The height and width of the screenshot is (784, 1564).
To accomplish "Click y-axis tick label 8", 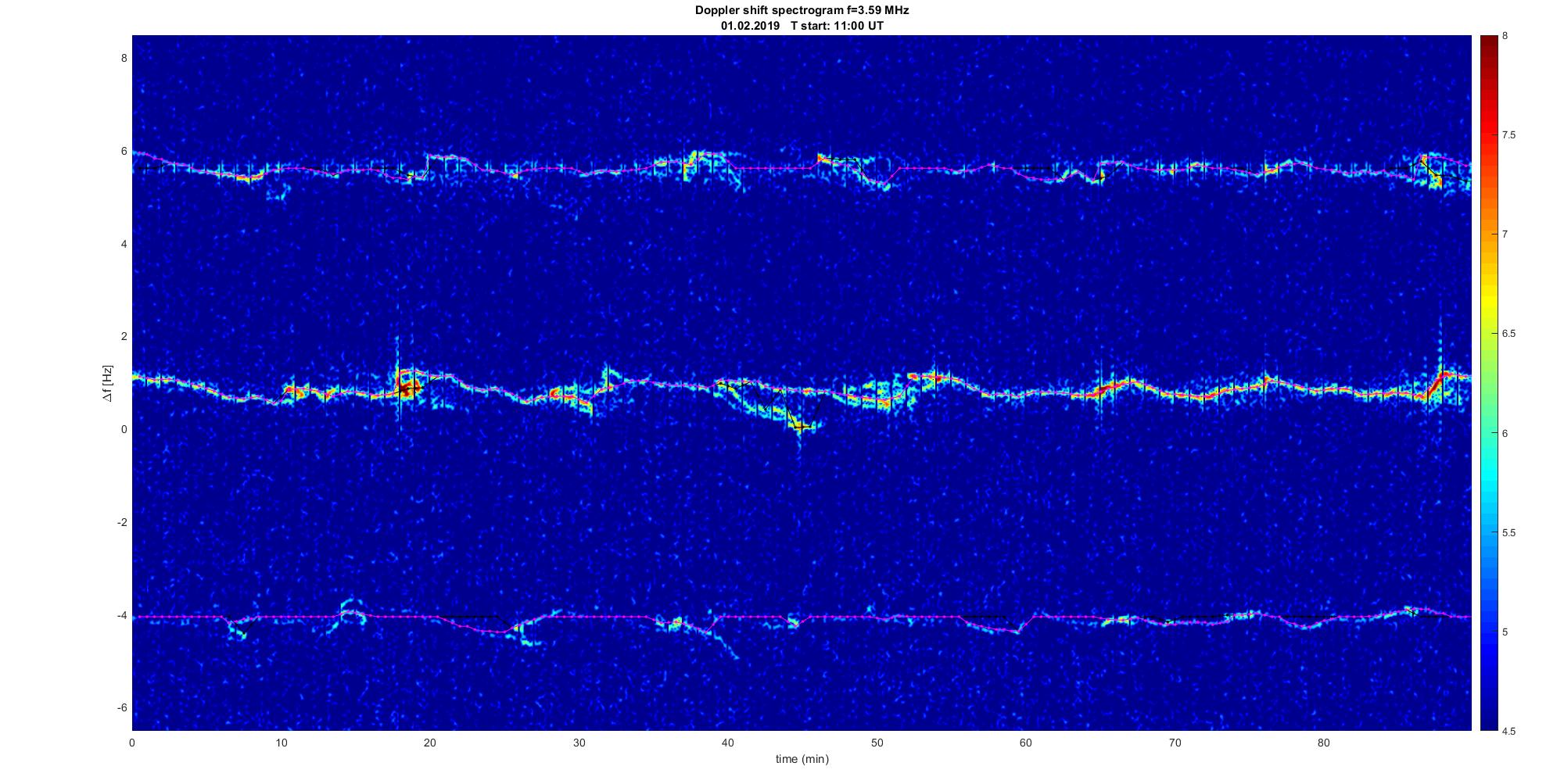I will click(124, 58).
